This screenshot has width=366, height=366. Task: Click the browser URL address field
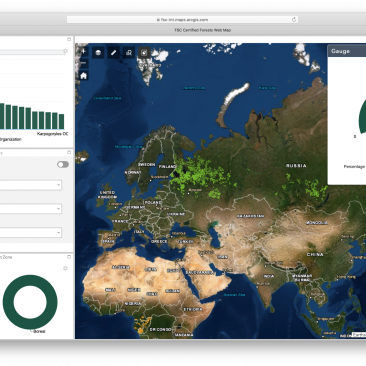tap(182, 20)
